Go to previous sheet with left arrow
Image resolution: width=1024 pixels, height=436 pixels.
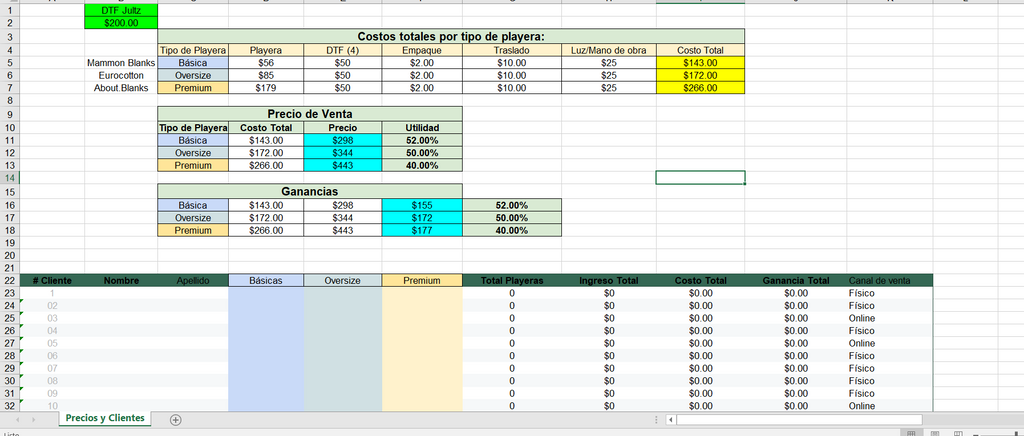pos(17,419)
